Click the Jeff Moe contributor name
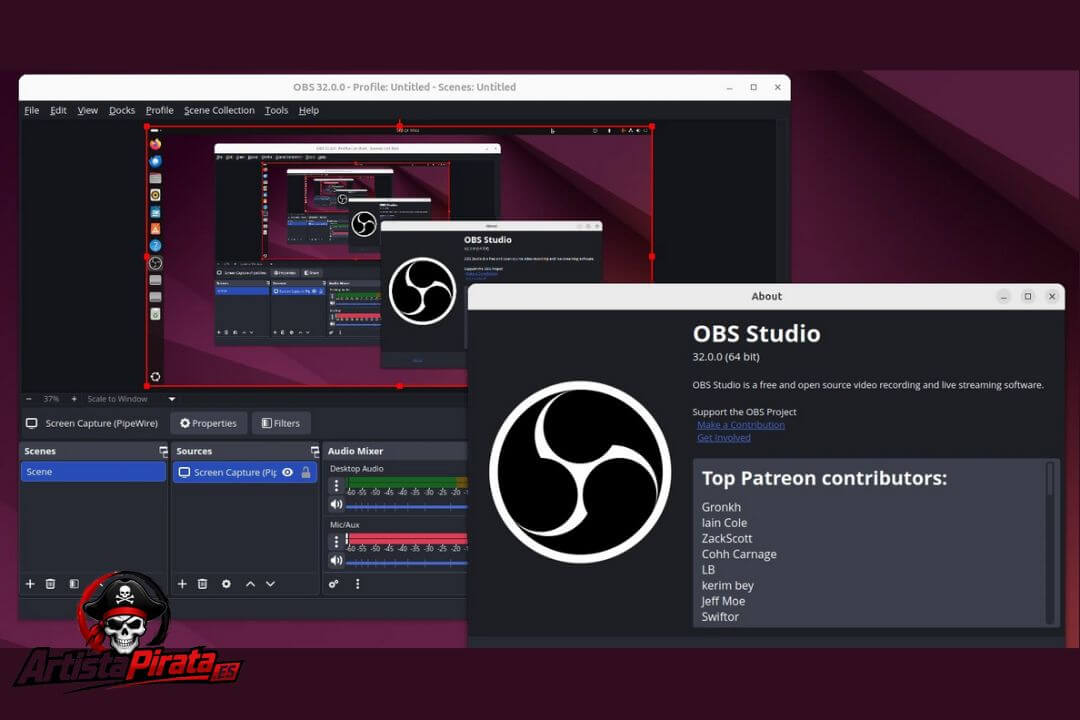 tap(723, 601)
